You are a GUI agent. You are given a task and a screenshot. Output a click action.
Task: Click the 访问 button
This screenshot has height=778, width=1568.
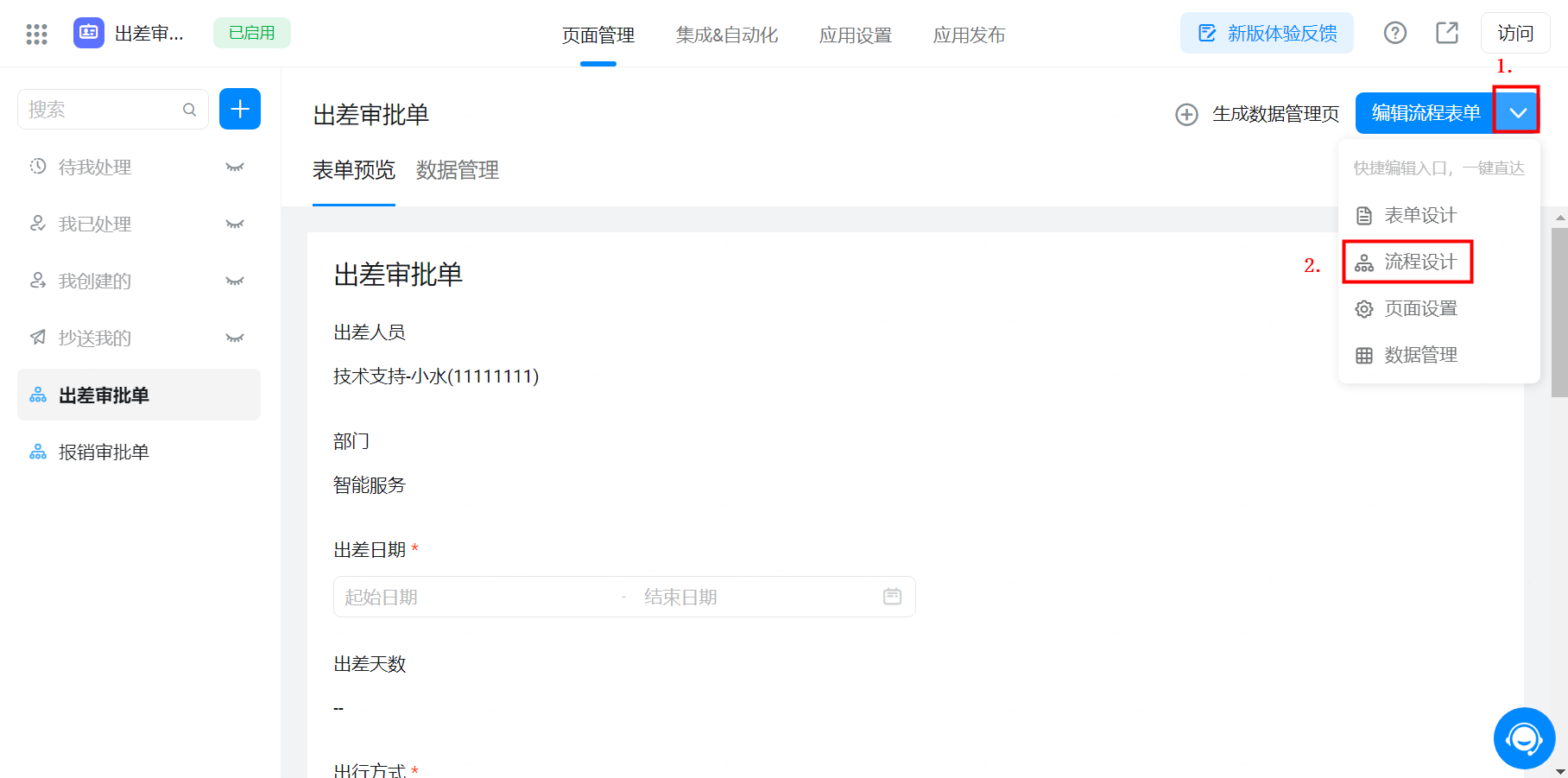point(1515,33)
